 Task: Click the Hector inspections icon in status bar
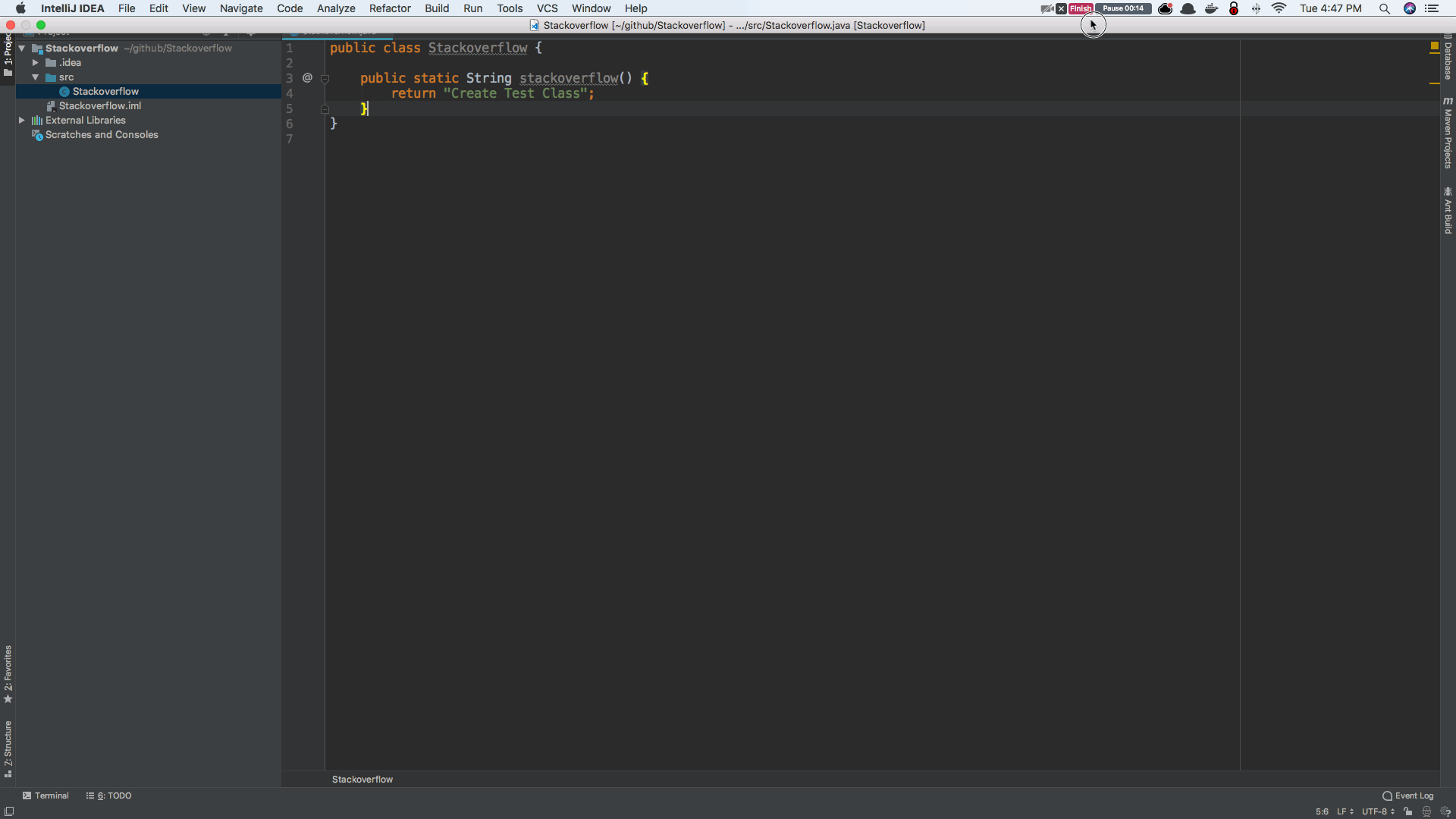tap(1428, 811)
